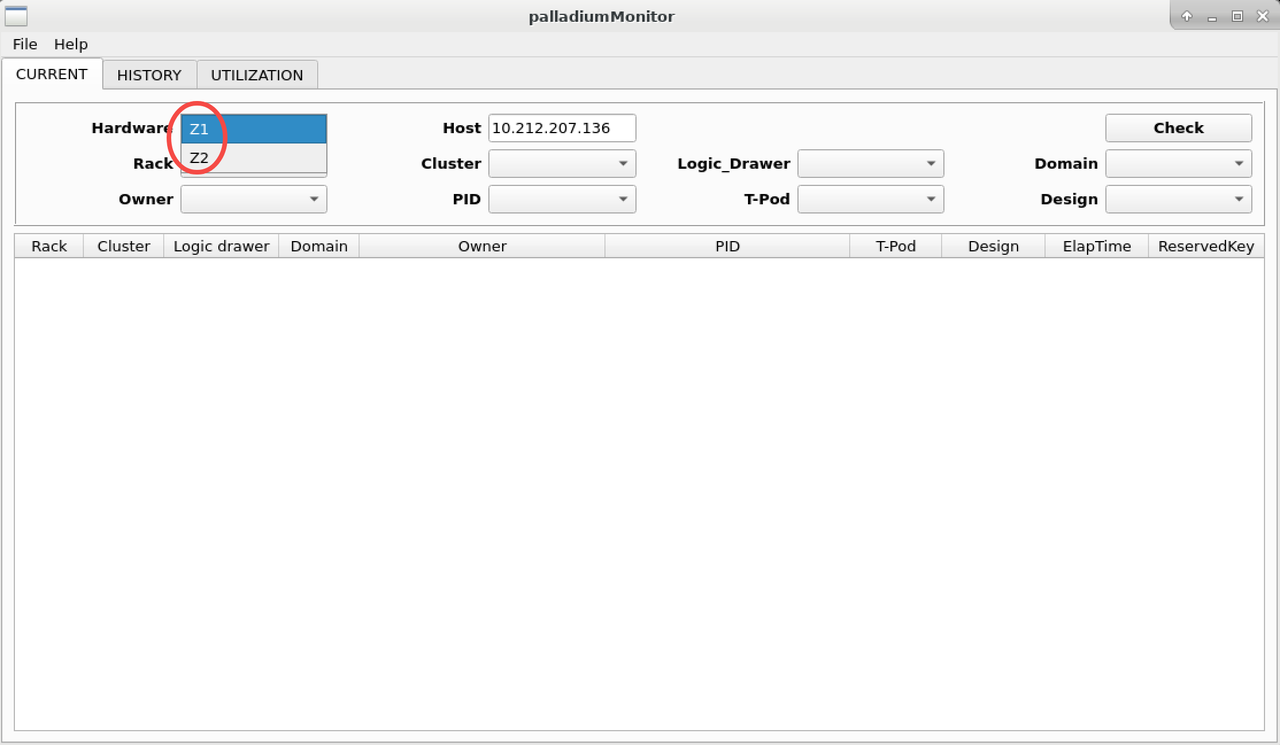Sort by the Rack column header

click(x=49, y=246)
